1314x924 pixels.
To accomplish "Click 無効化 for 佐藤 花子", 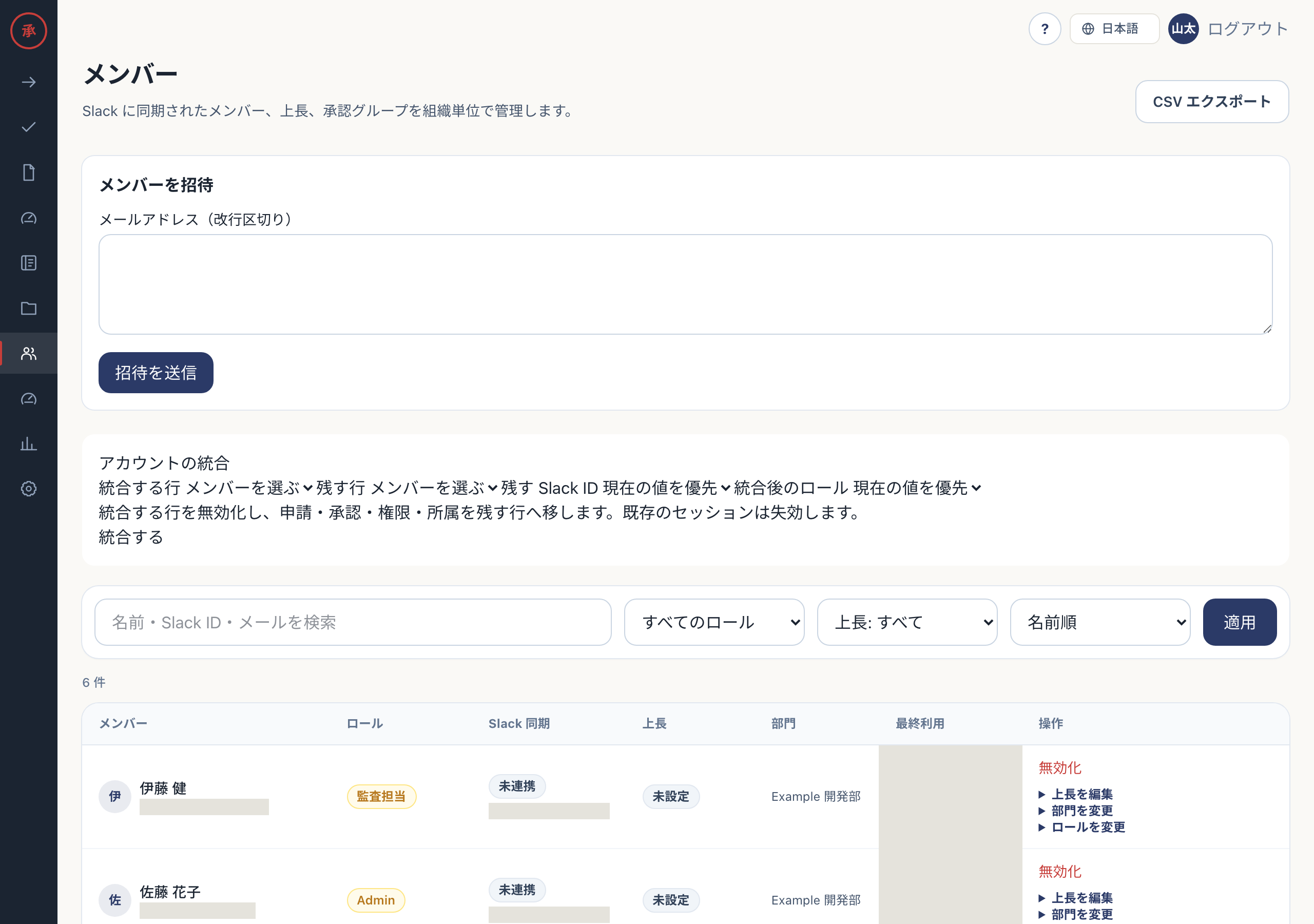I will coord(1060,871).
